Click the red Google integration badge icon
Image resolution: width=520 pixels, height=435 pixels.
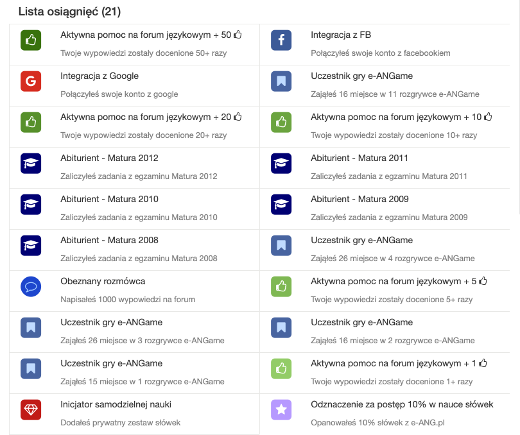coord(31,81)
